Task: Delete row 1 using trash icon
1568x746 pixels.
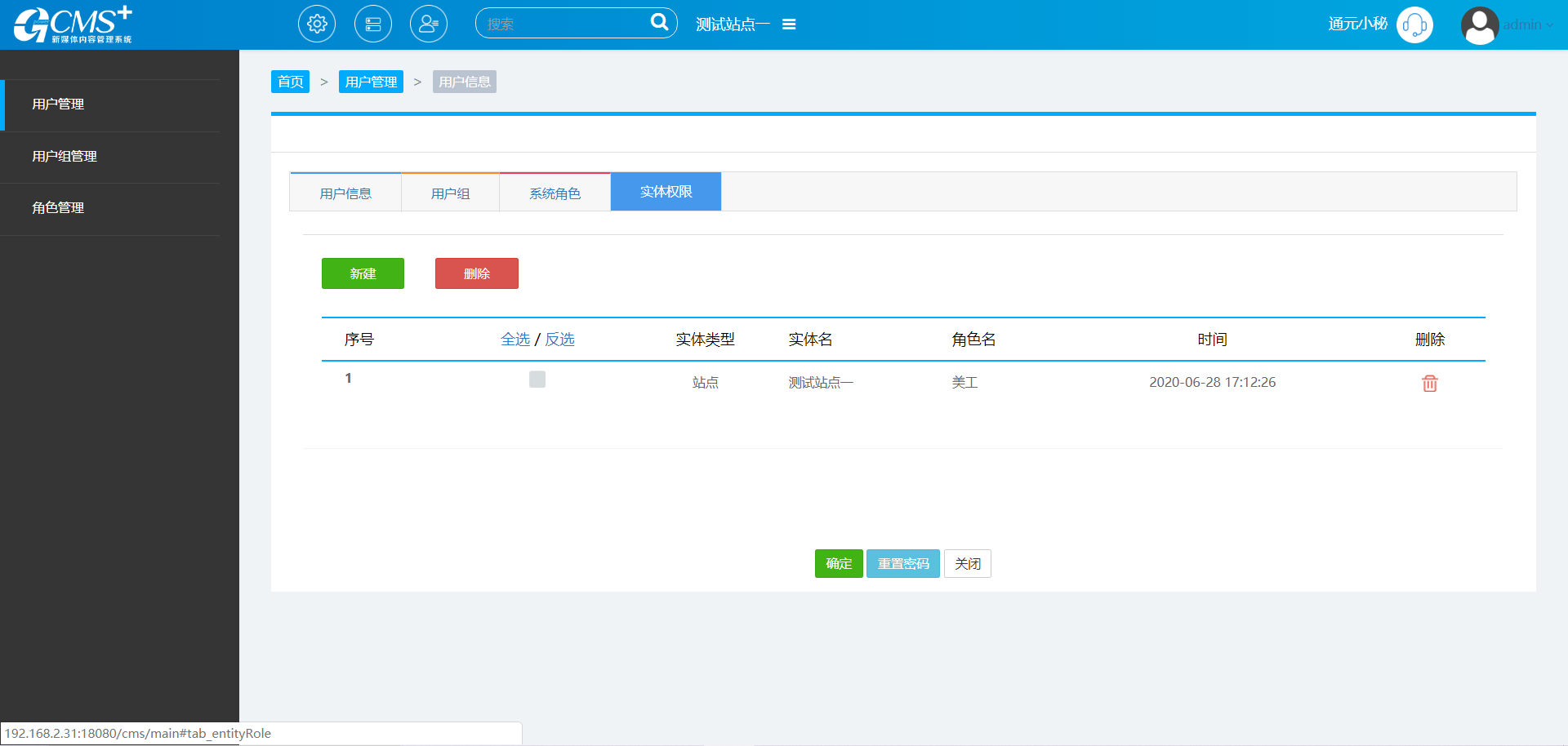Action: click(x=1429, y=383)
